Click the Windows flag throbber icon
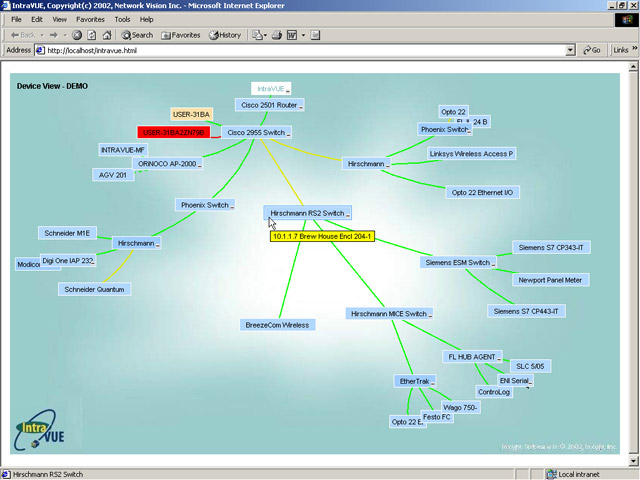This screenshot has height=480, width=640. click(x=627, y=20)
